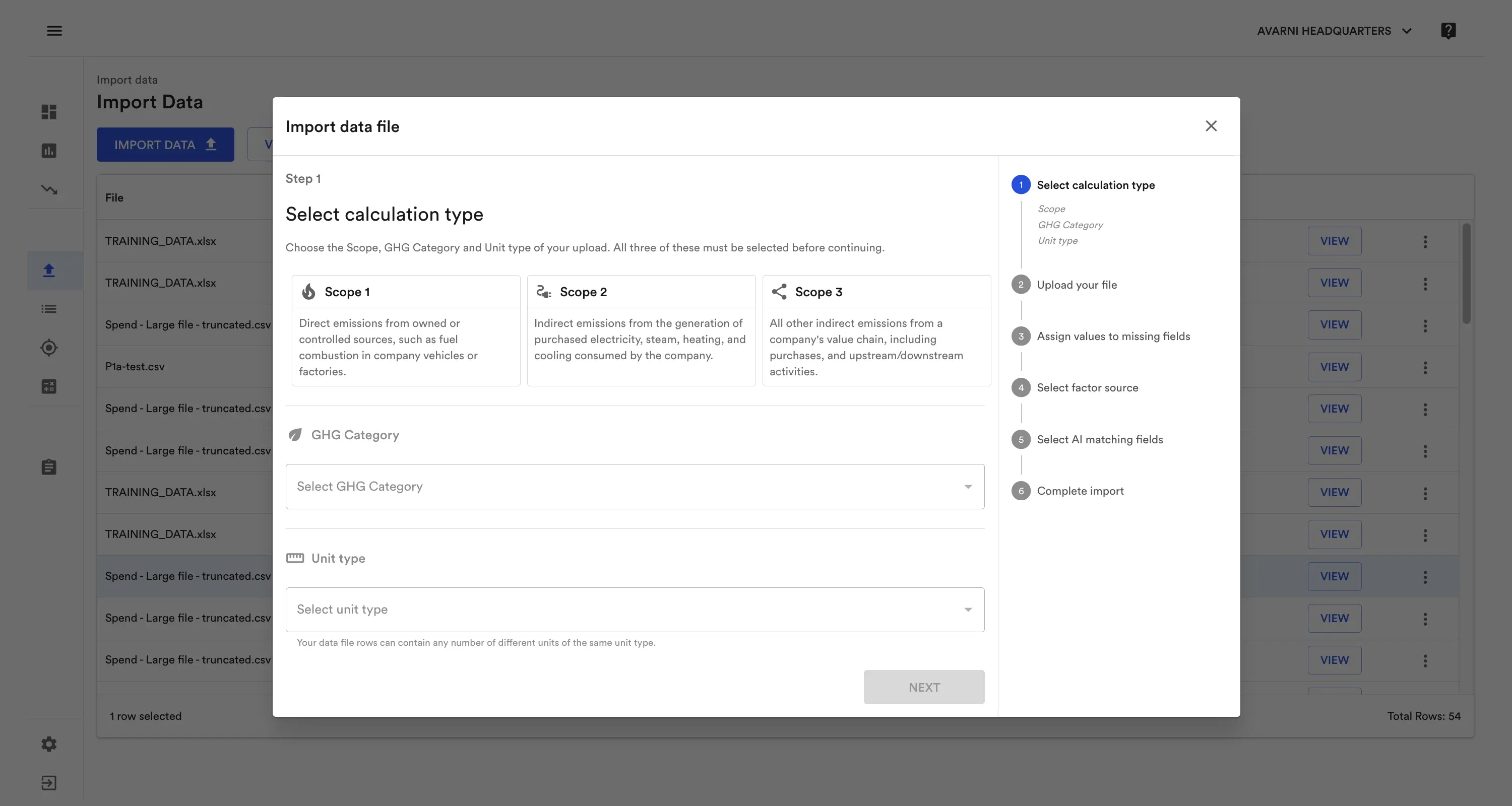Click the File column header

pyautogui.click(x=114, y=197)
